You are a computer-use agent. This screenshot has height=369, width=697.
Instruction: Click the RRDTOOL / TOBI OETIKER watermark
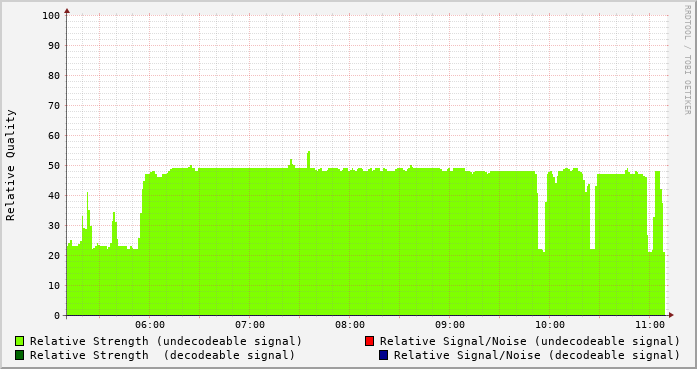tap(687, 60)
